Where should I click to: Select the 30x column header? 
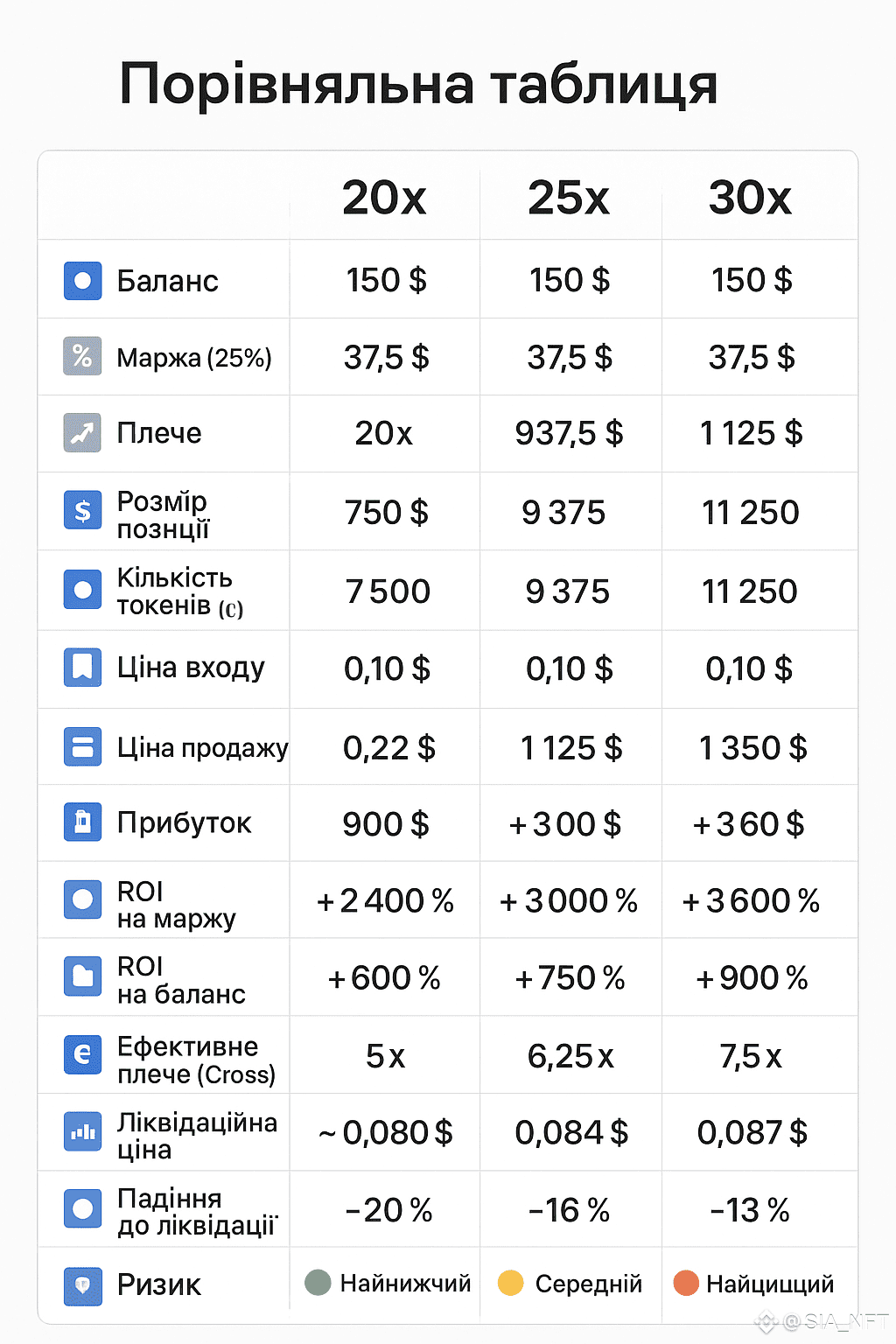point(750,198)
